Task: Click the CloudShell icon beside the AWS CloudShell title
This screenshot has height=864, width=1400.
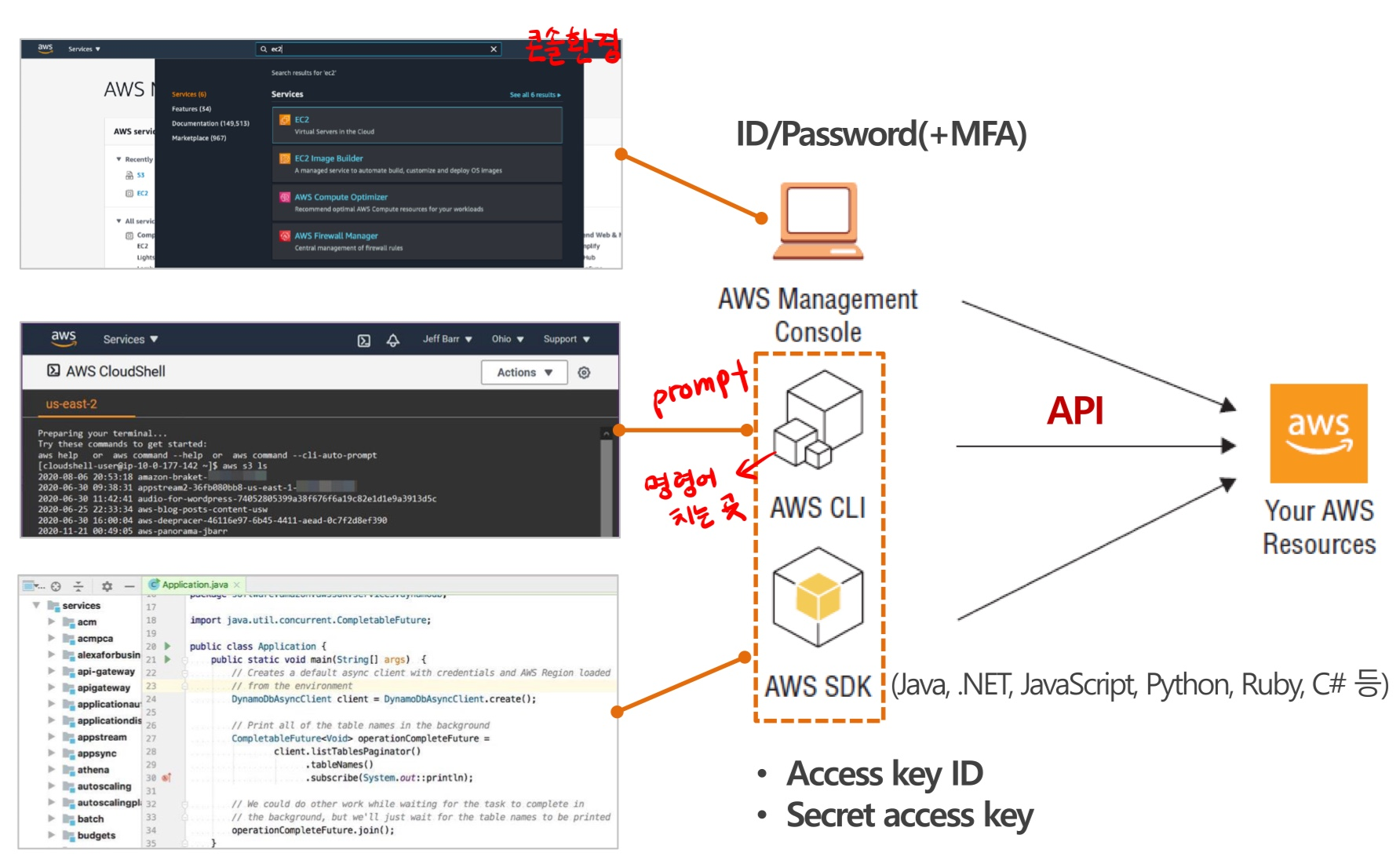Action: pyautogui.click(x=53, y=370)
